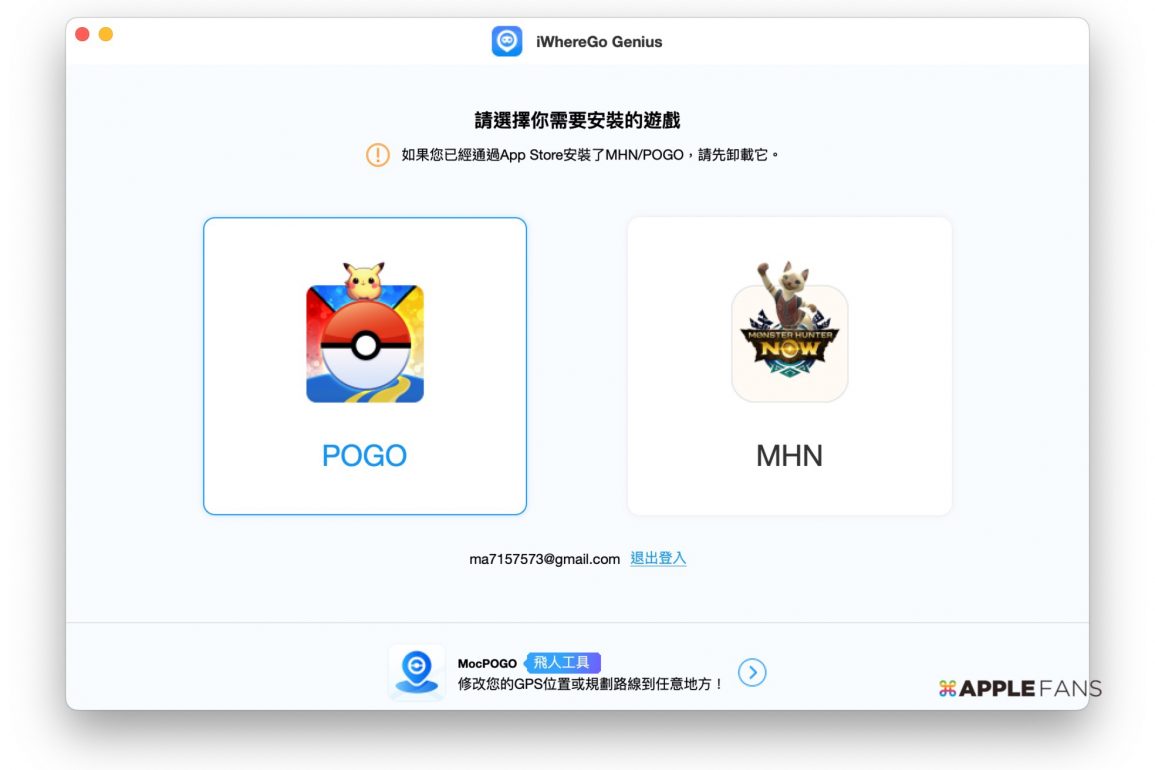Viewport: 1155px width, 770px height.
Task: Click the 請選擇你需要安裝的遊戲 heading
Action: tap(577, 121)
